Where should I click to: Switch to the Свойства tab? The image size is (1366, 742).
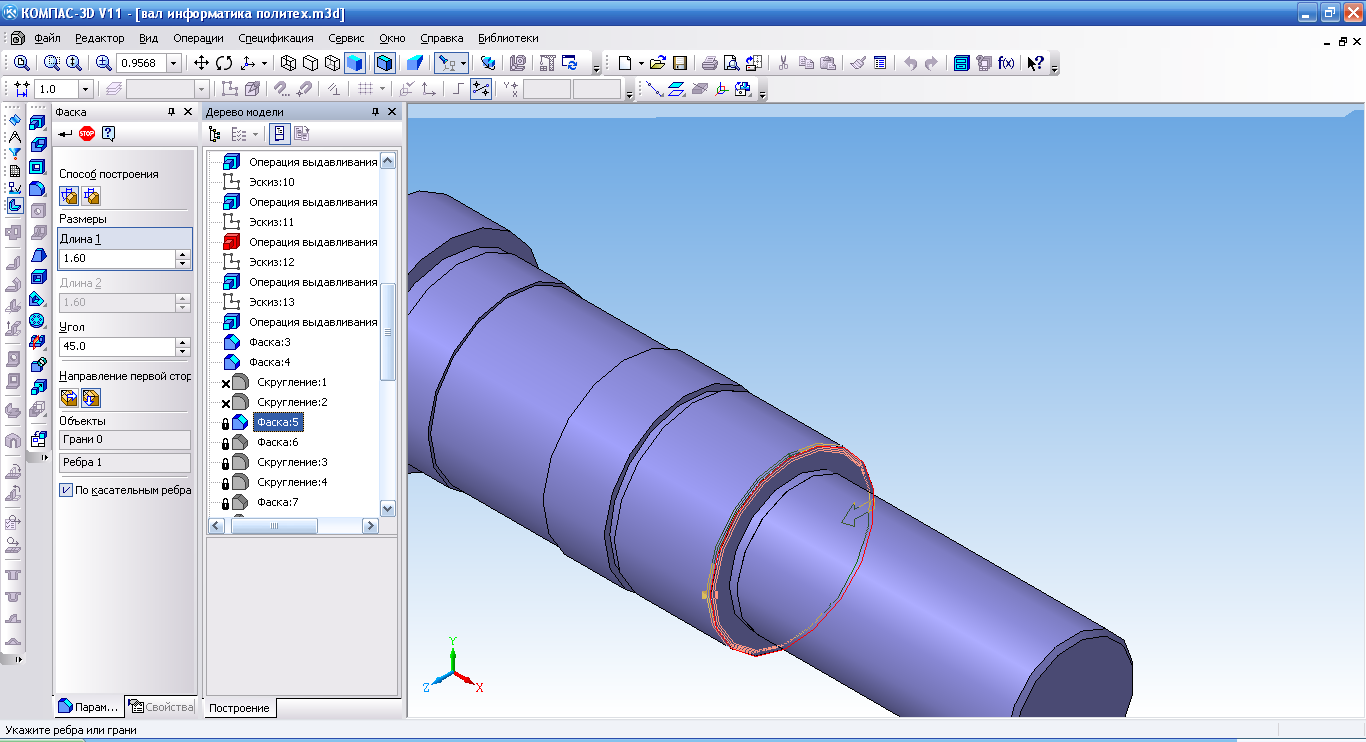161,707
